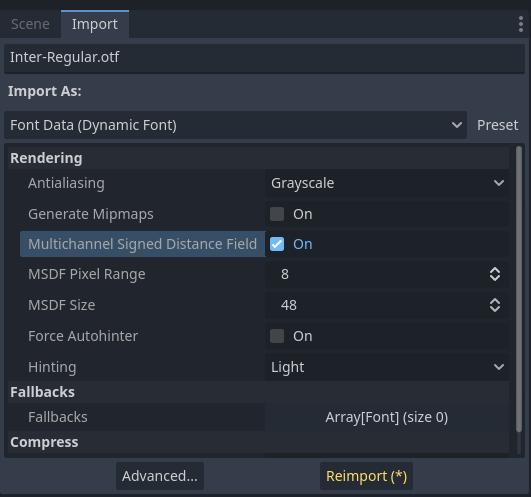Select the Import tab
The height and width of the screenshot is (497, 531).
(x=95, y=24)
